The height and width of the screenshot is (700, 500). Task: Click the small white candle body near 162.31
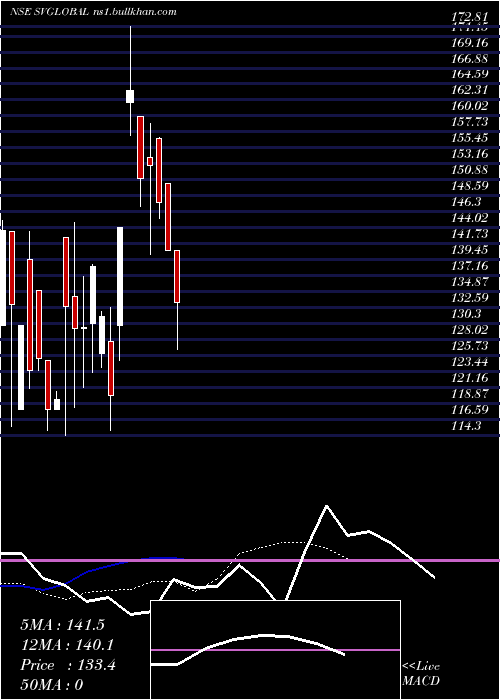130,96
